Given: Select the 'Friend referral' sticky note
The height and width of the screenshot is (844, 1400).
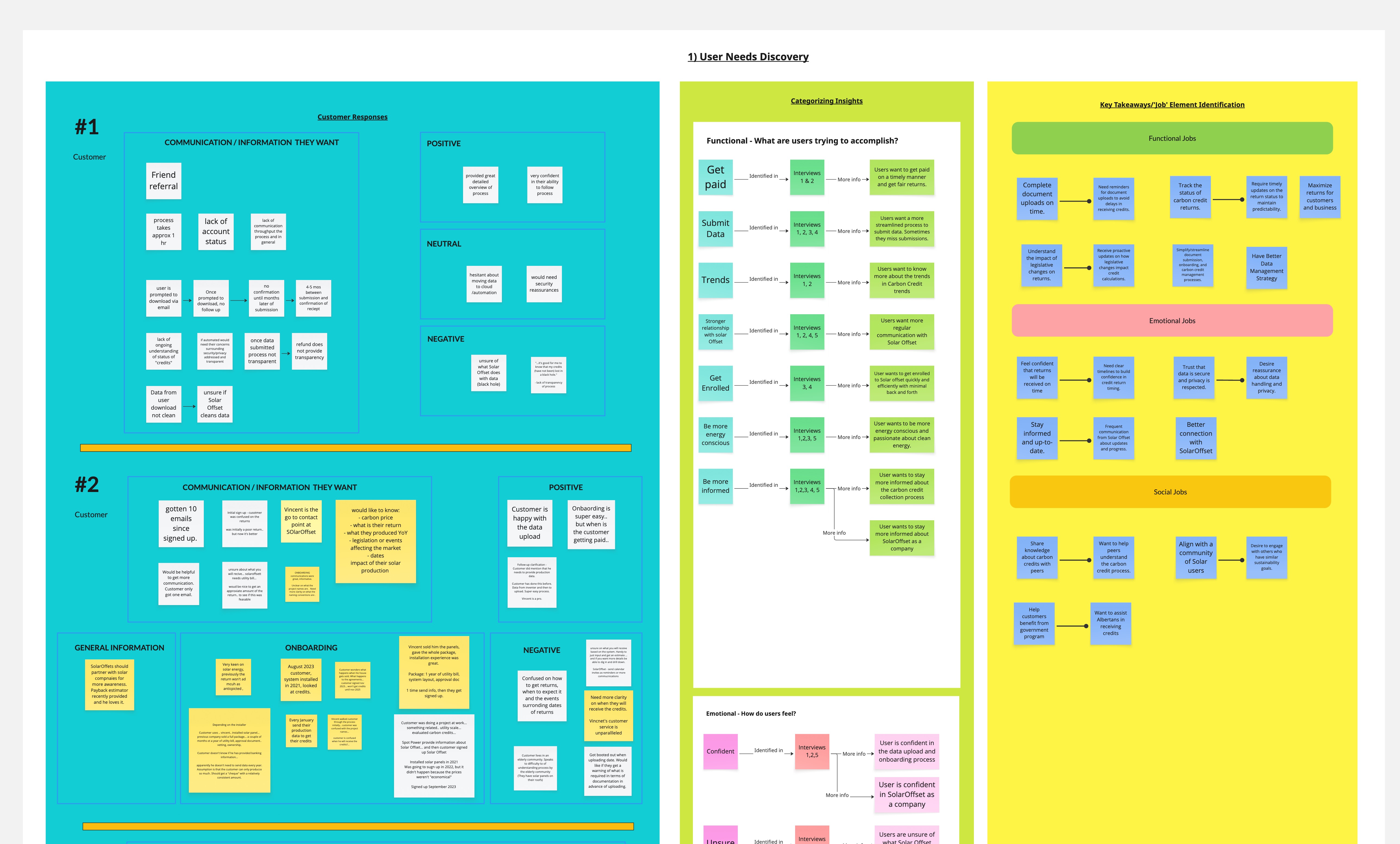Looking at the screenshot, I should 164,181.
